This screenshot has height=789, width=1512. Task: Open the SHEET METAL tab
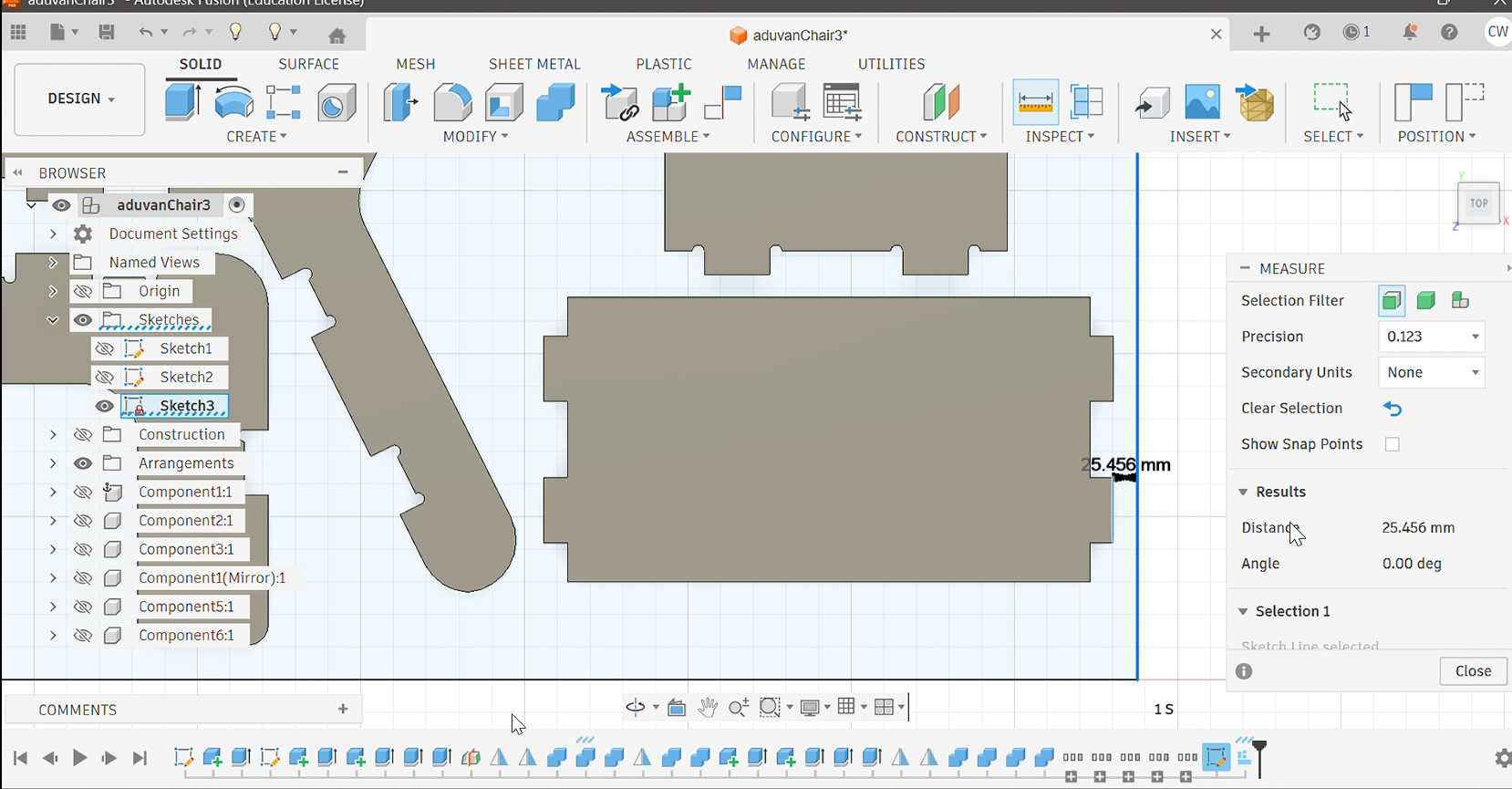[x=534, y=64]
